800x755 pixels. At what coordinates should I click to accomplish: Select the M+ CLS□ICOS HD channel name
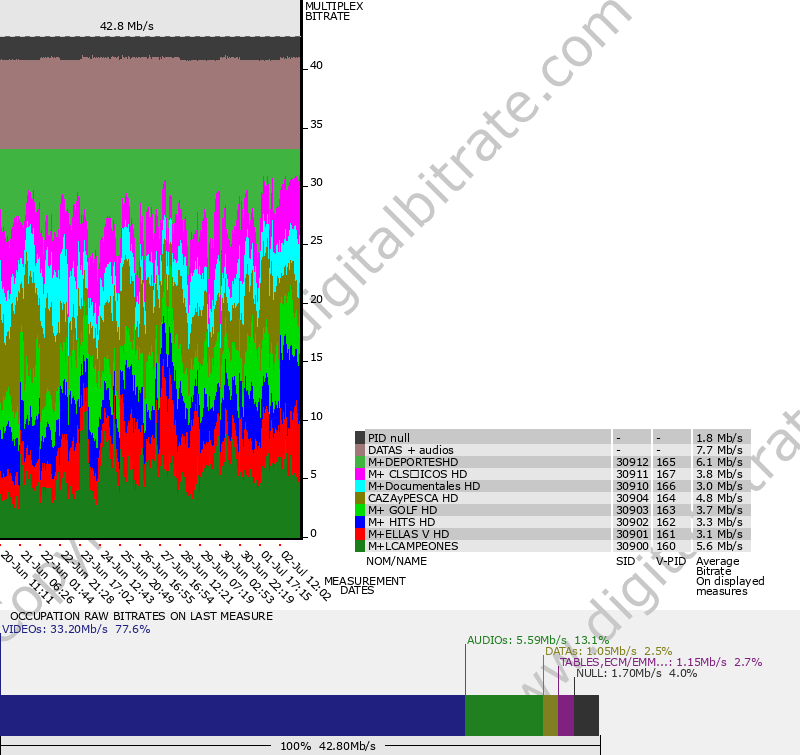click(x=417, y=474)
